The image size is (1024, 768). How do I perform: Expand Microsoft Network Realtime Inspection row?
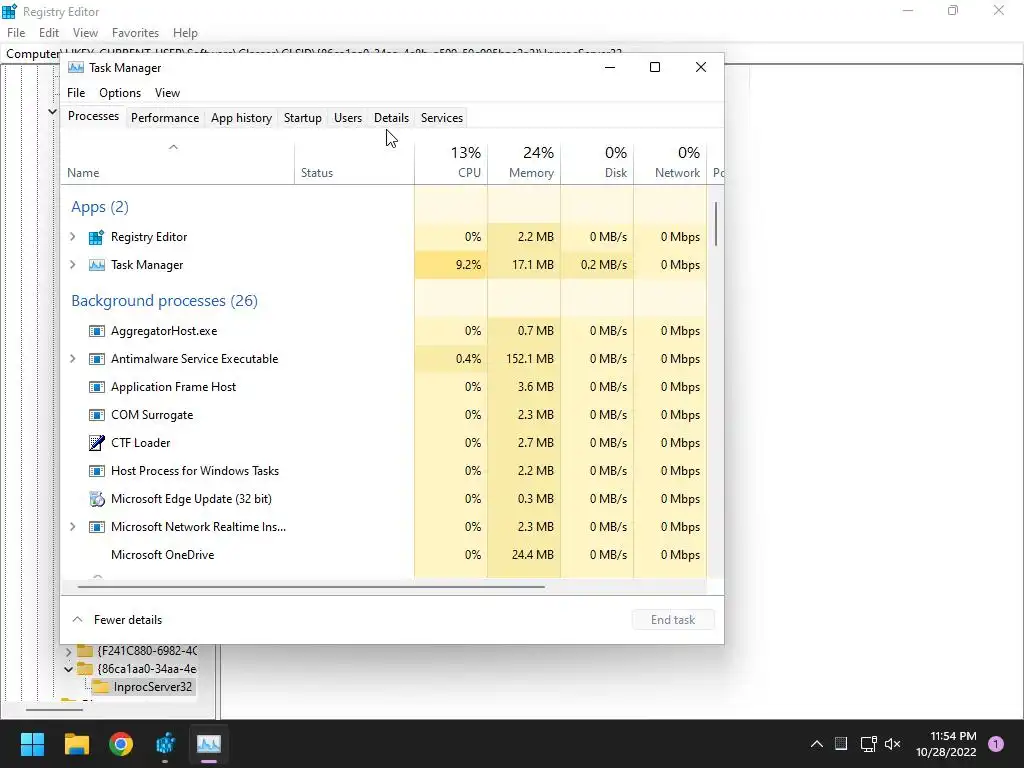pyautogui.click(x=72, y=527)
